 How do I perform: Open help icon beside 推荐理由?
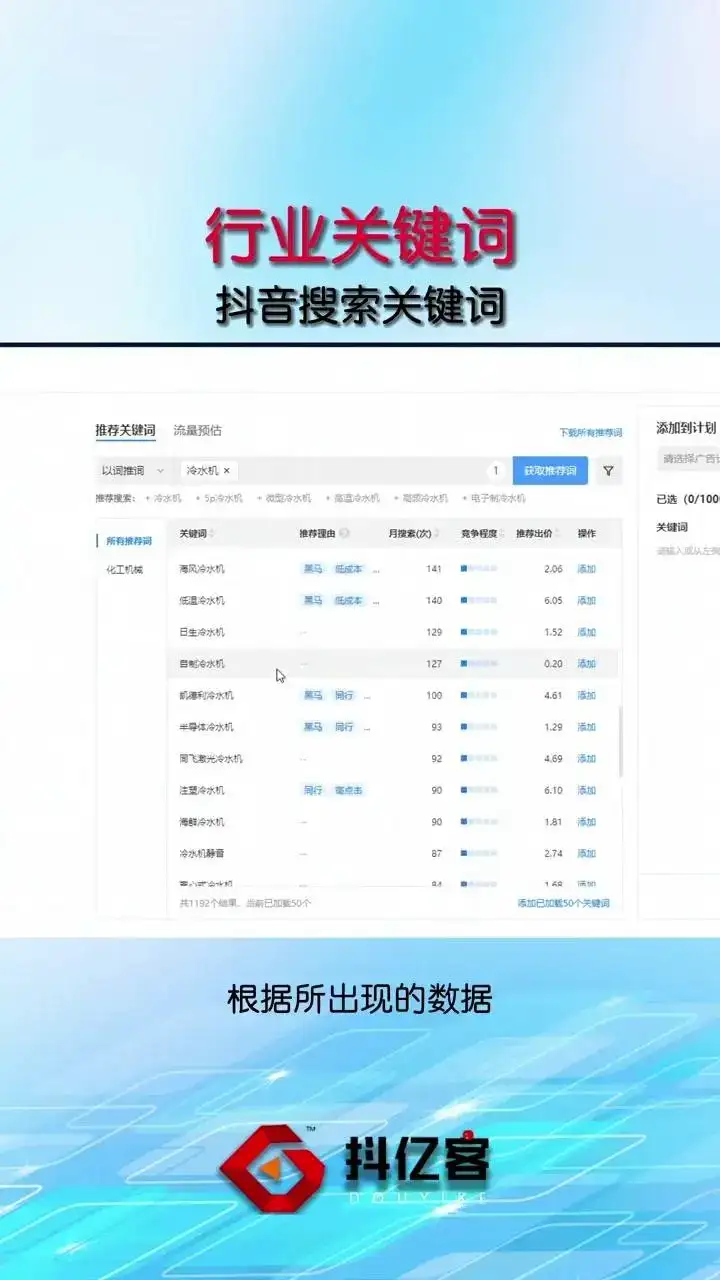(x=344, y=533)
